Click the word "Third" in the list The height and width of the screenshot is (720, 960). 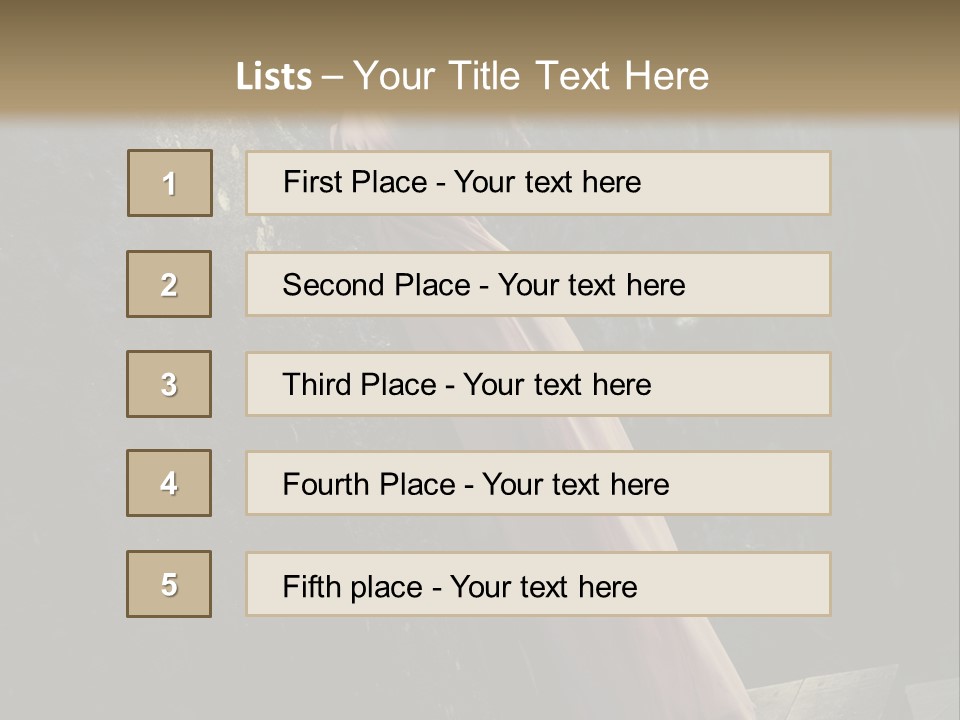point(317,385)
